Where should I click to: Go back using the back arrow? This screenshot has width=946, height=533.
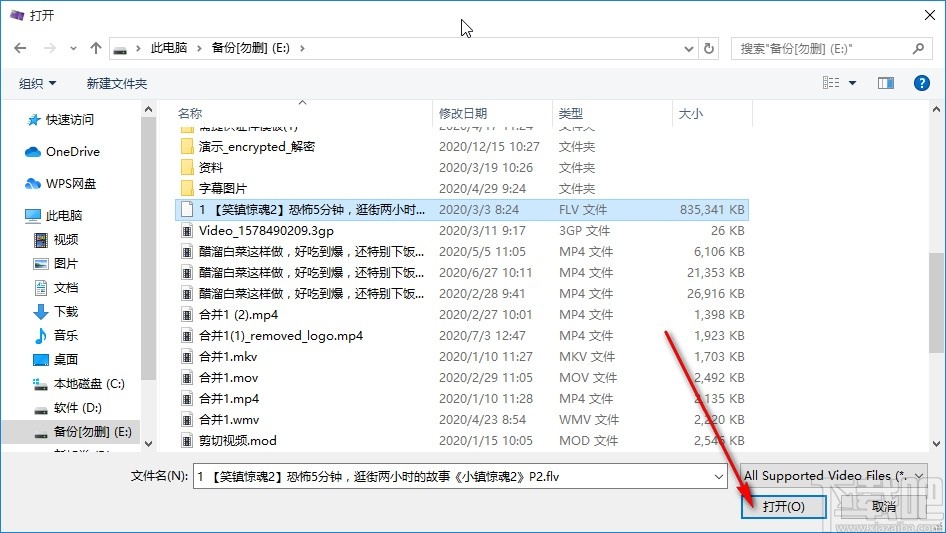pos(20,48)
